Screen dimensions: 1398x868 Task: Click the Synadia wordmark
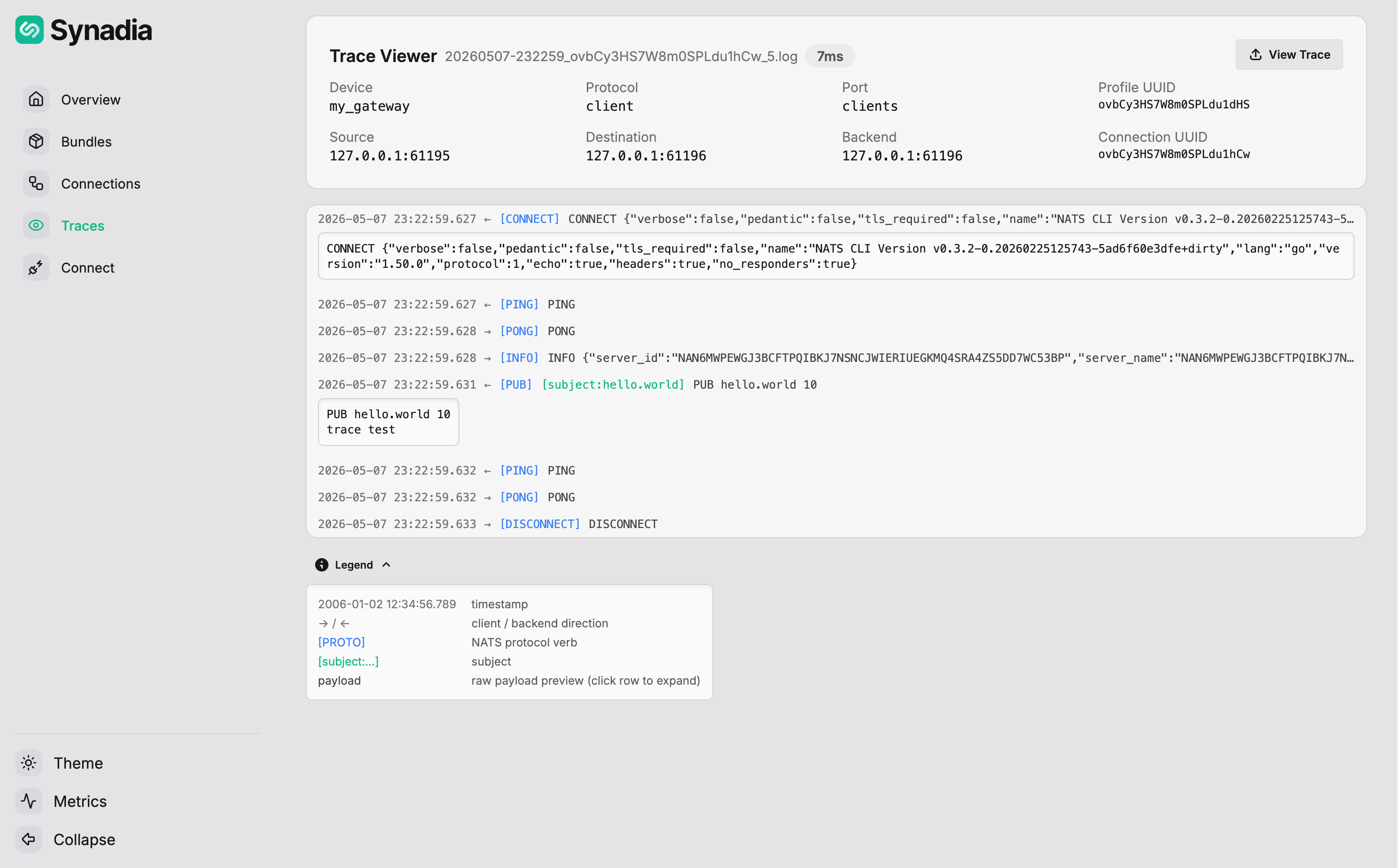click(101, 31)
